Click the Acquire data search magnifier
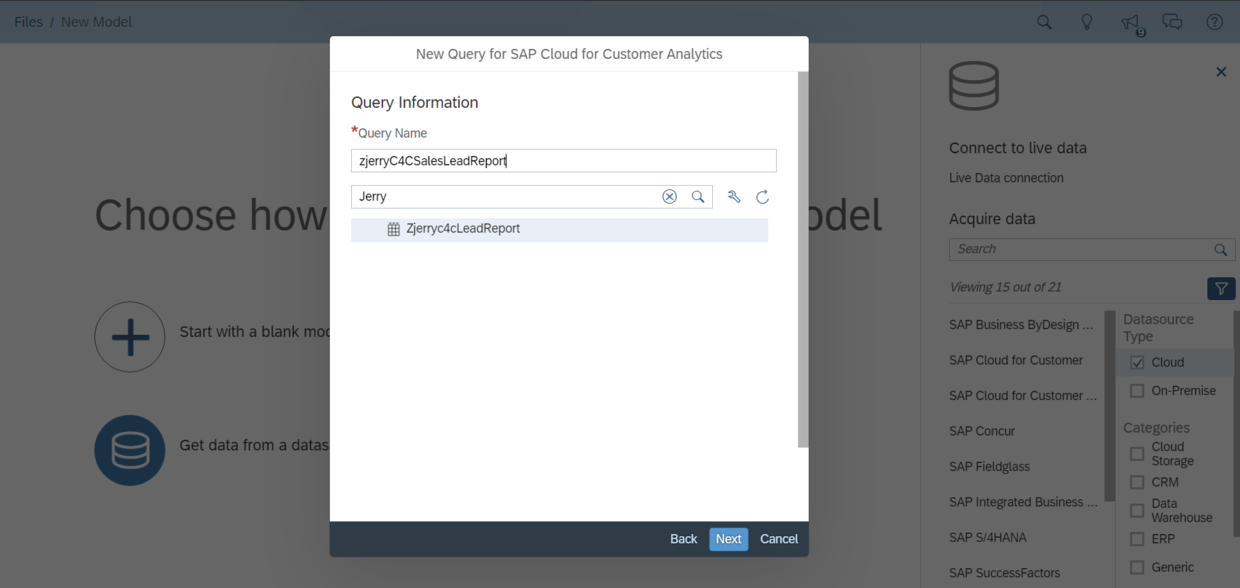 pos(1221,250)
